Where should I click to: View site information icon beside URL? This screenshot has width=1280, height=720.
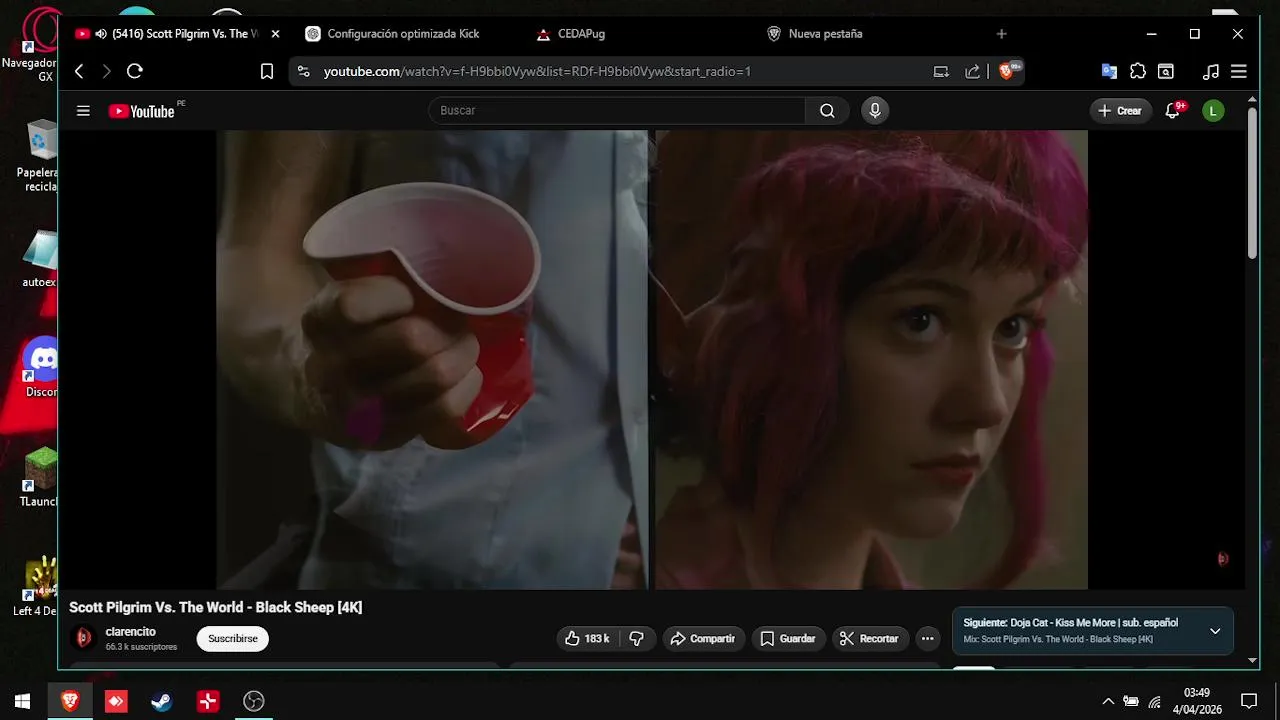[304, 71]
